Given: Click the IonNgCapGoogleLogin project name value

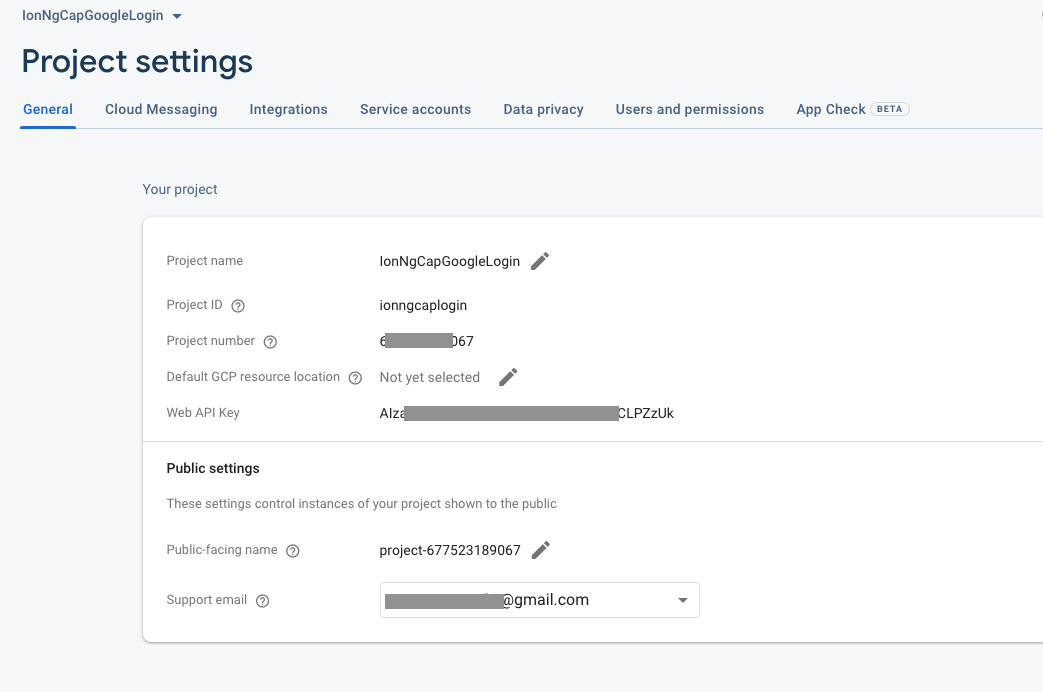Looking at the screenshot, I should (x=450, y=261).
